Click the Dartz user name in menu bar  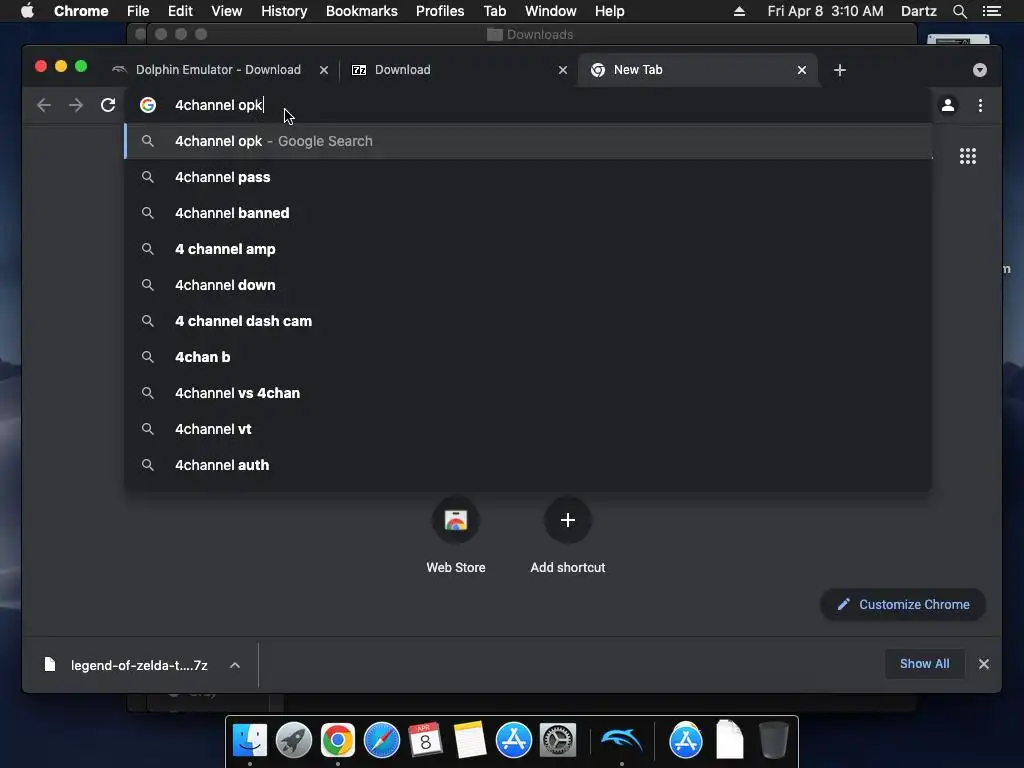[919, 11]
